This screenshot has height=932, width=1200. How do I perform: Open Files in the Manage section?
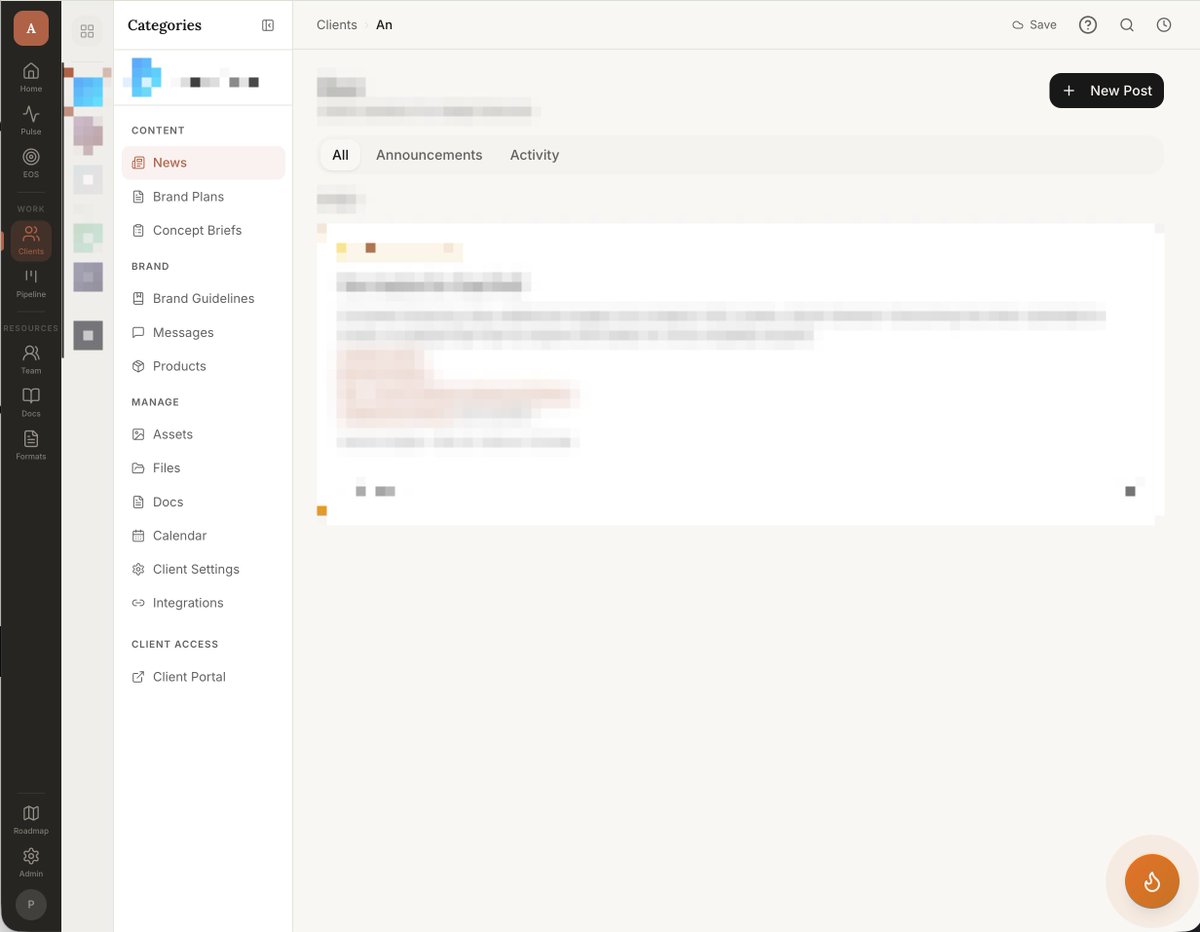(203, 468)
